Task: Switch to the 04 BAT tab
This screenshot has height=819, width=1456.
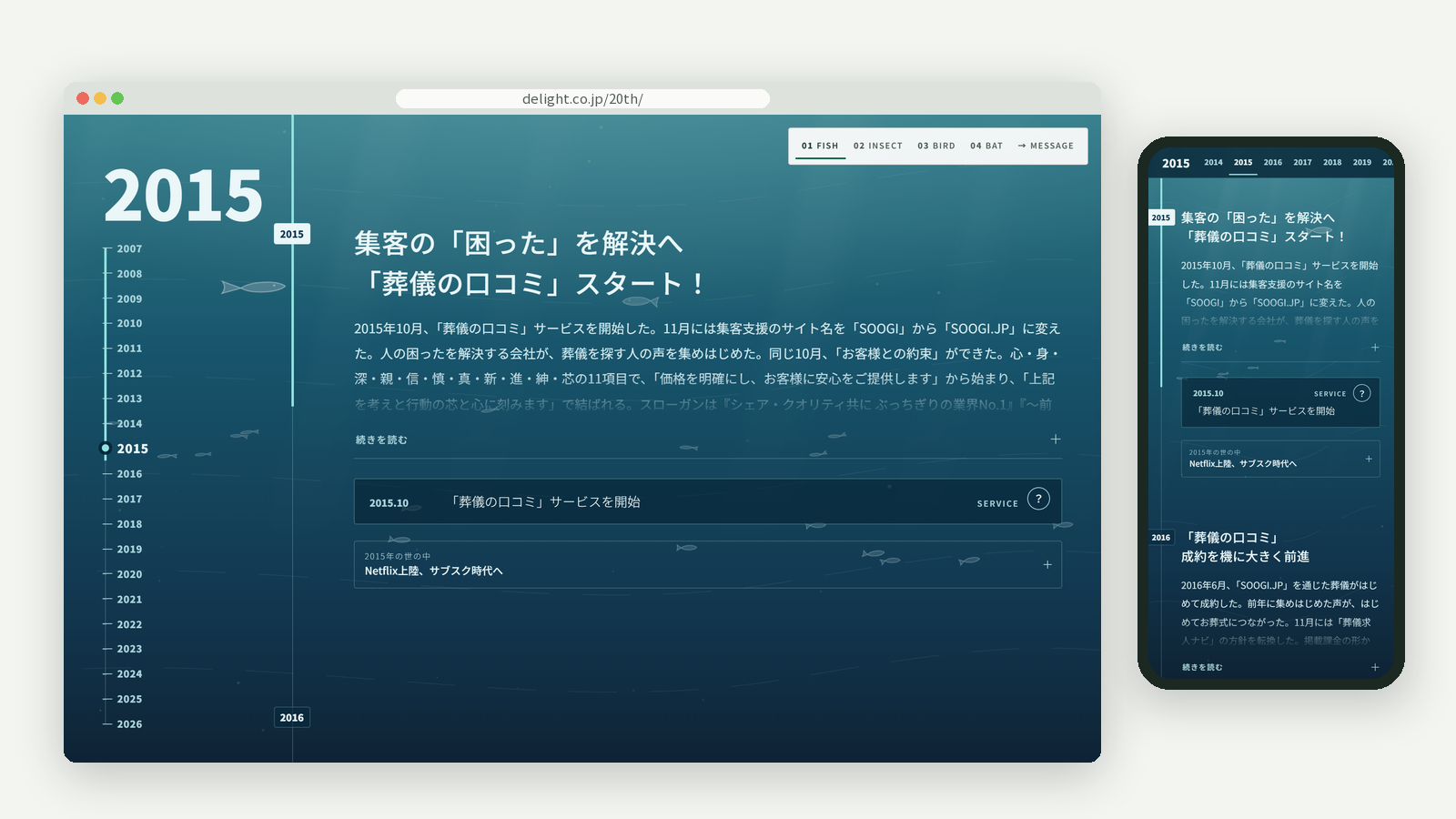Action: click(986, 146)
